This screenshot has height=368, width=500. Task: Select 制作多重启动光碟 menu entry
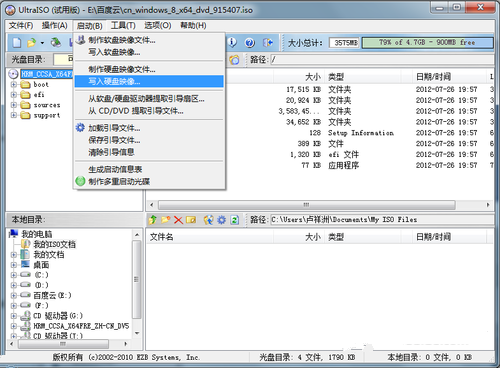point(149,181)
